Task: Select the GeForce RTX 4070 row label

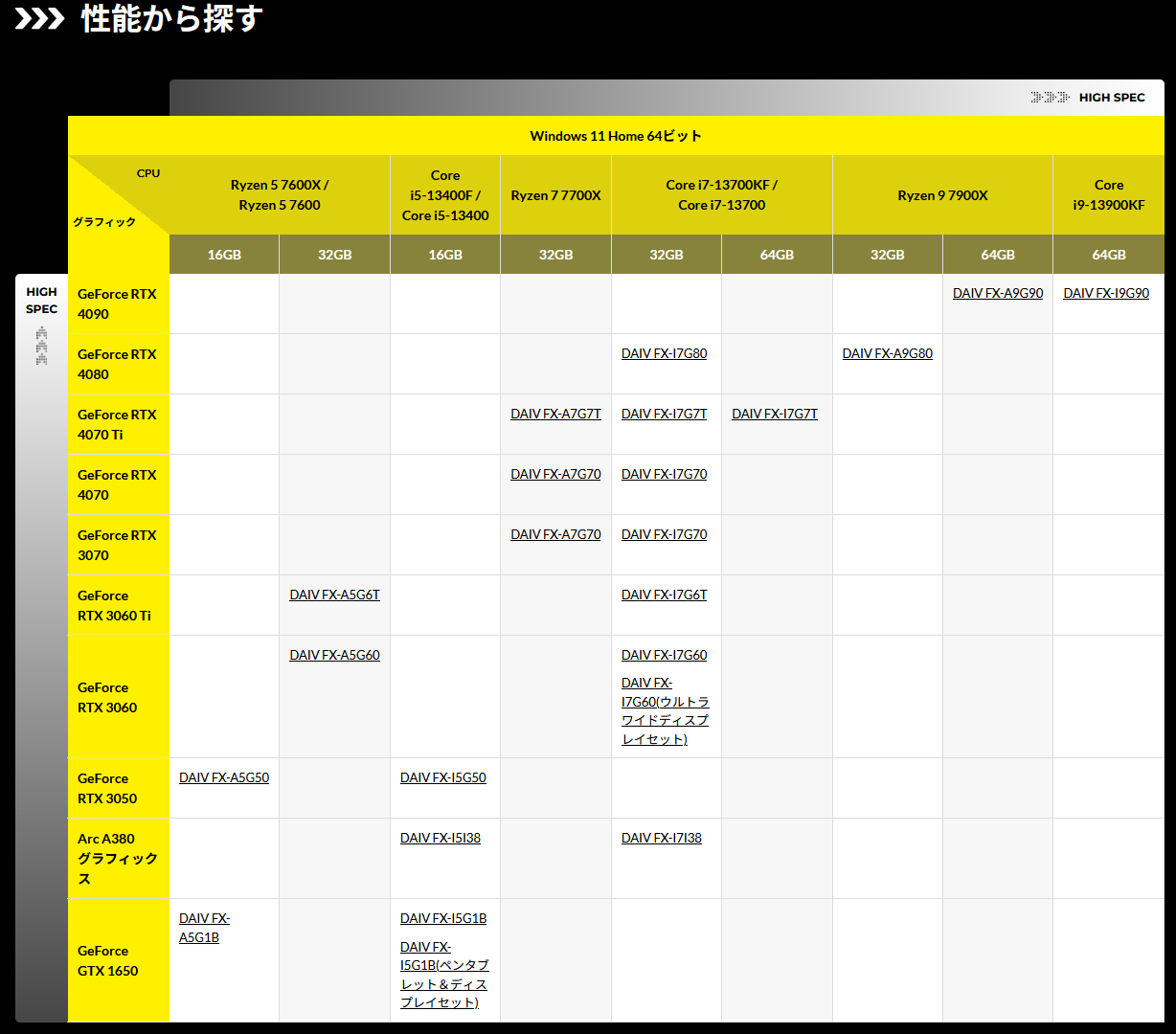Action: 117,484
